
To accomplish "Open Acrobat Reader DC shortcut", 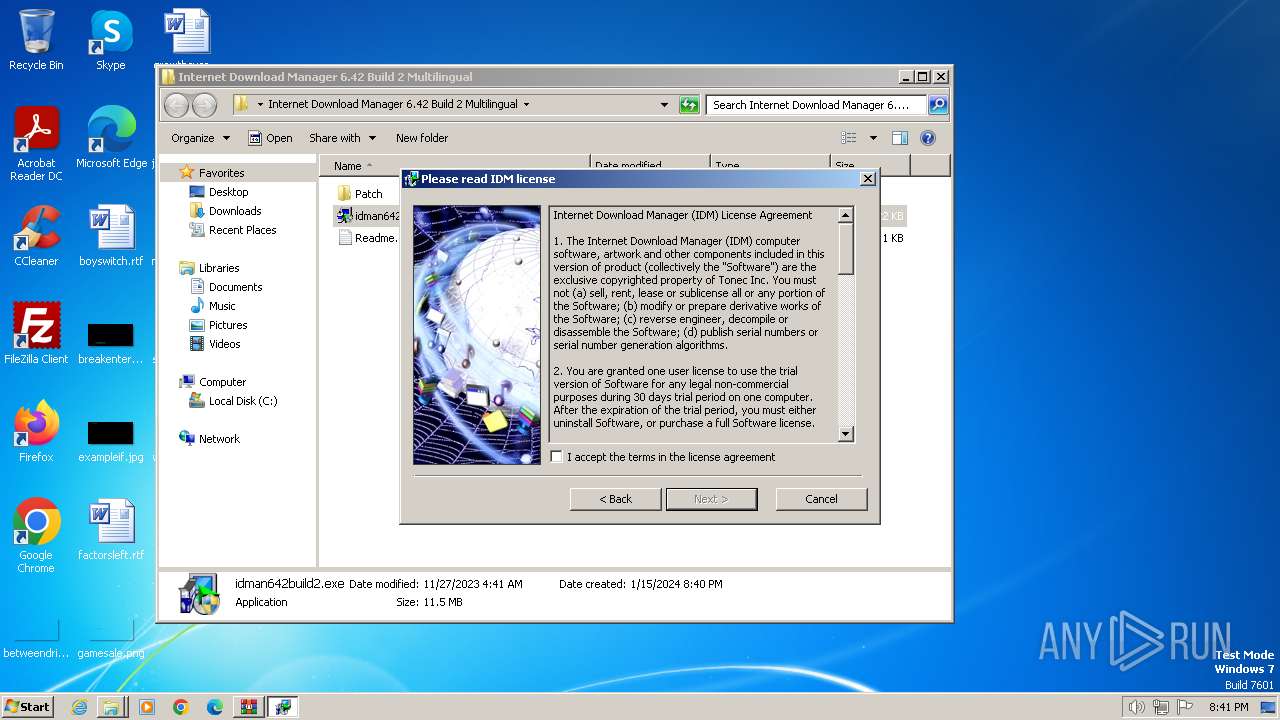I will pyautogui.click(x=36, y=143).
